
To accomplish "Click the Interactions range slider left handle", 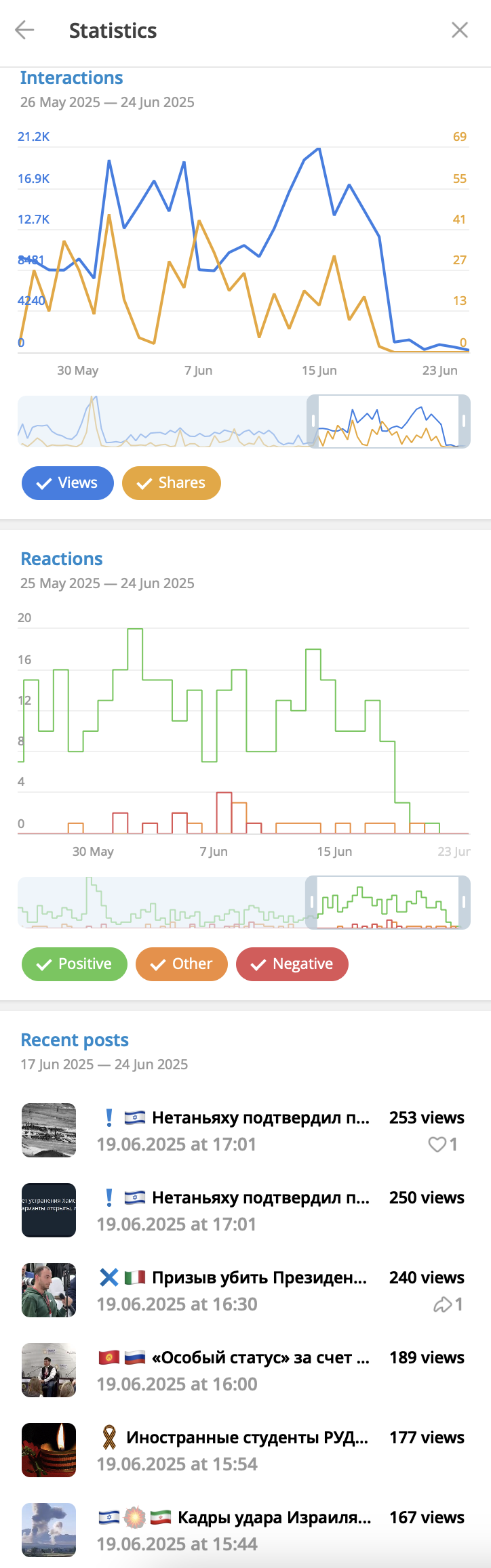I will point(313,421).
